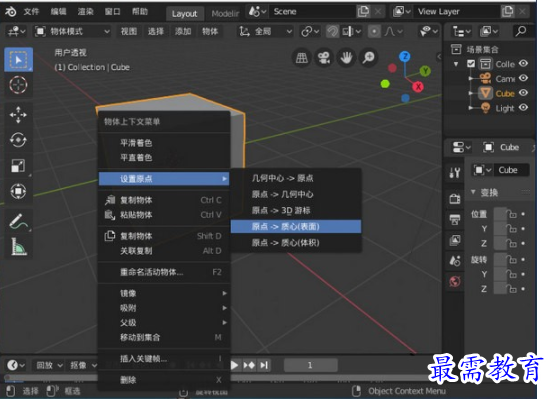Open the playback dropdown in timeline
The height and width of the screenshot is (400, 552).
49,365
